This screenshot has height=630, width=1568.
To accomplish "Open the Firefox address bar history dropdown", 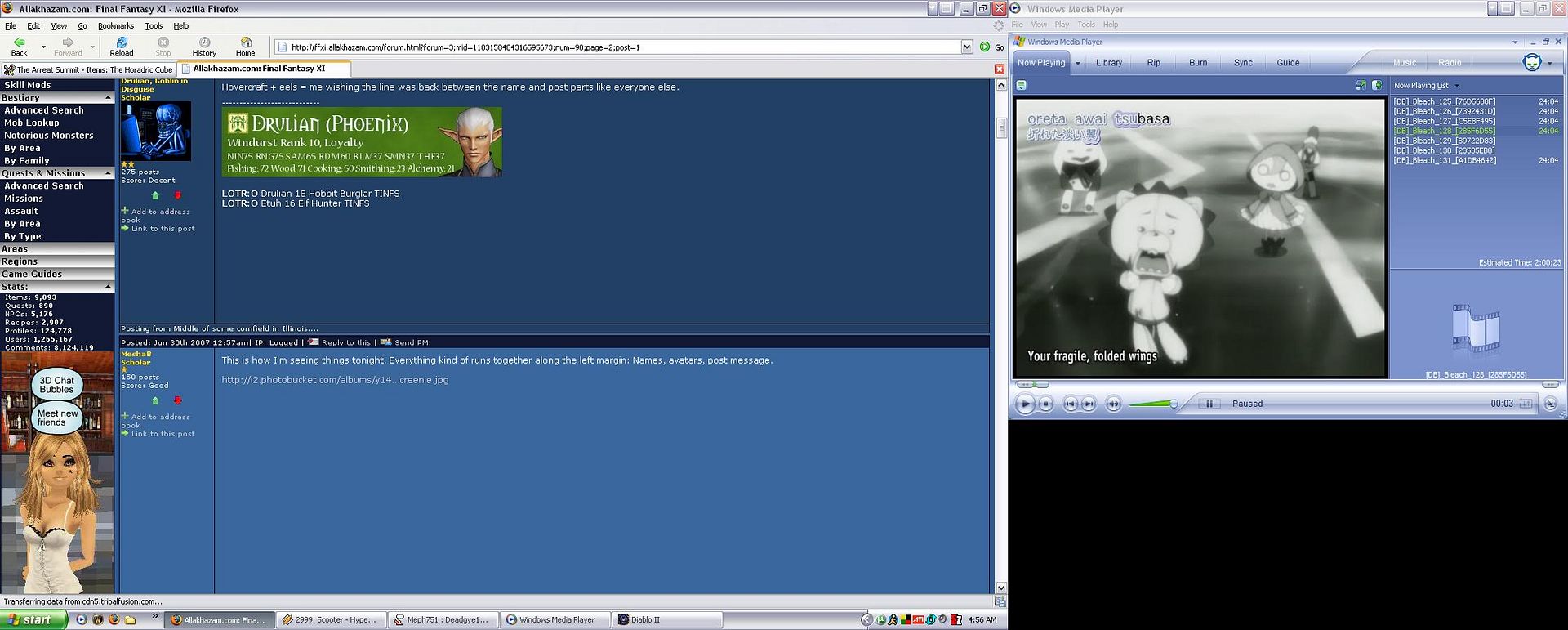I will click(966, 47).
